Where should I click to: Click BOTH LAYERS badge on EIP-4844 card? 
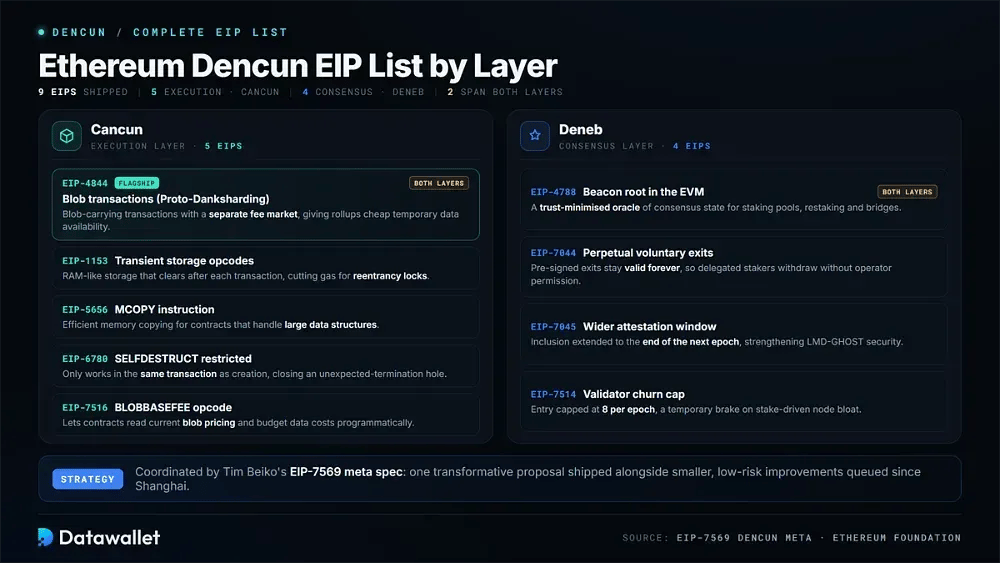(x=439, y=183)
